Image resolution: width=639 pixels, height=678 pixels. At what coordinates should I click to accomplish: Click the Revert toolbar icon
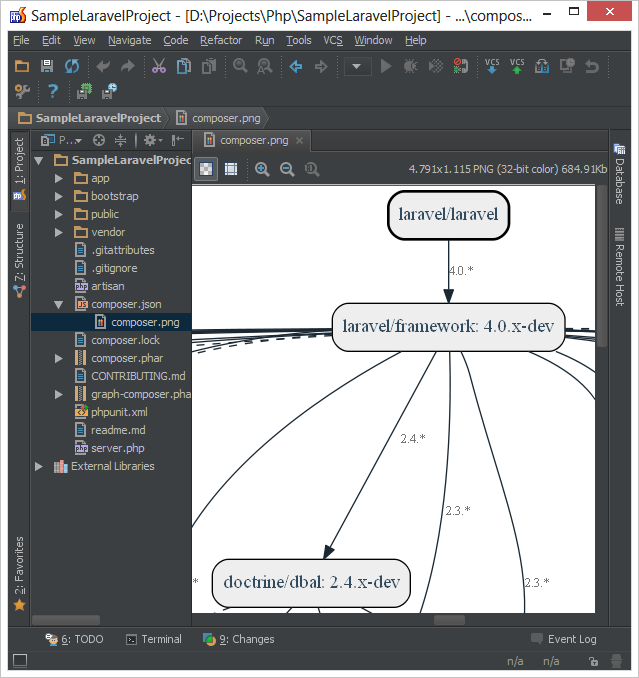[x=592, y=67]
